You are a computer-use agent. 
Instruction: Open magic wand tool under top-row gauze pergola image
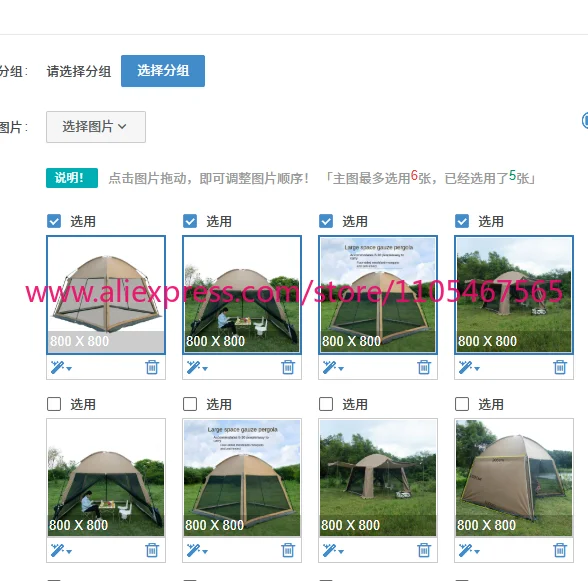pyautogui.click(x=333, y=368)
